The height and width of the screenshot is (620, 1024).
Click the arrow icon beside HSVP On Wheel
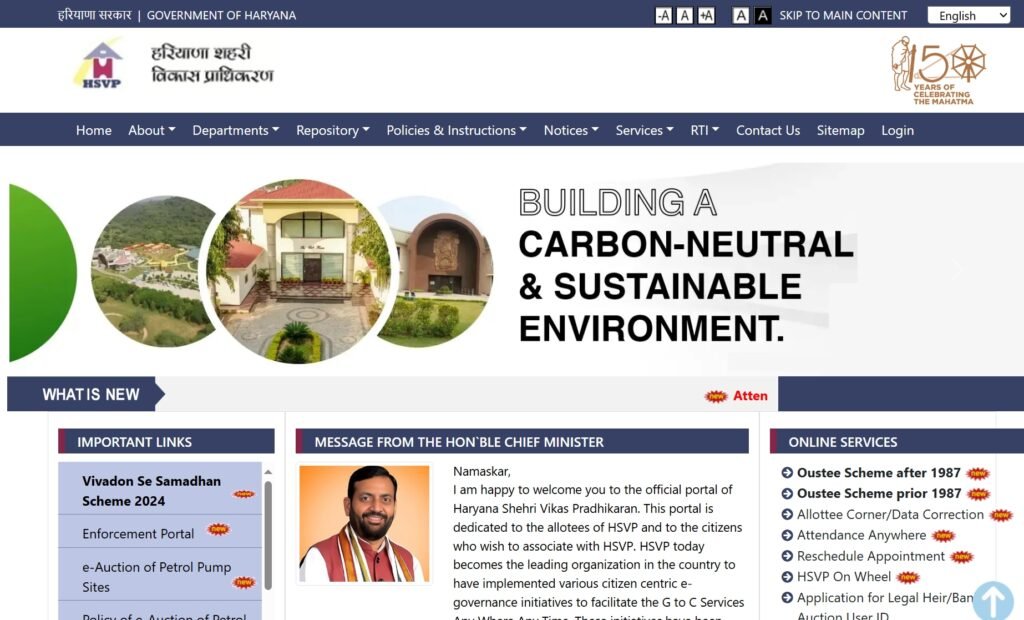[787, 578]
